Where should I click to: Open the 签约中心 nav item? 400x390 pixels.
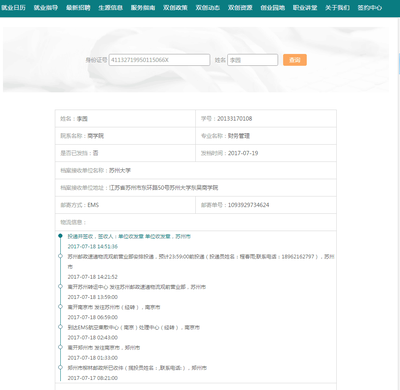coord(370,8)
